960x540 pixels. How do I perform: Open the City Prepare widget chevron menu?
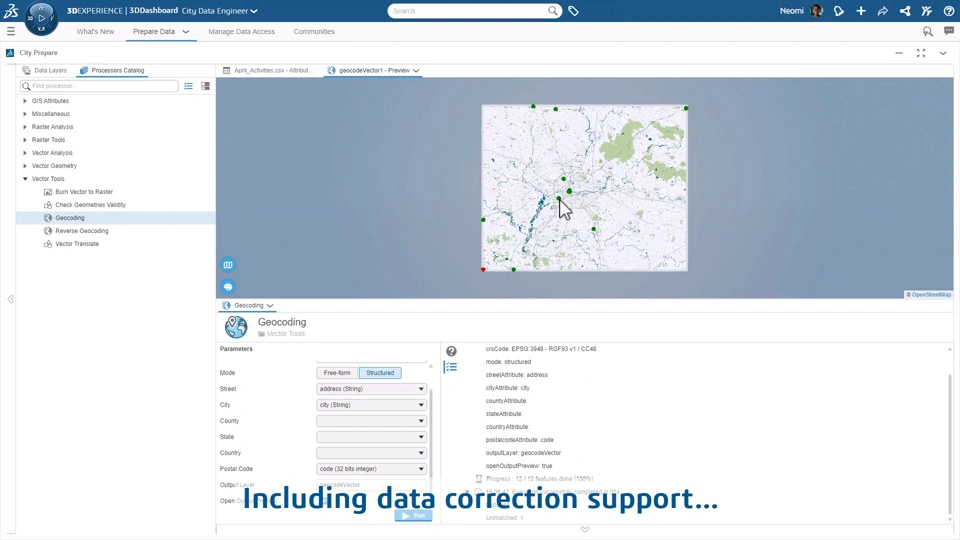(943, 53)
